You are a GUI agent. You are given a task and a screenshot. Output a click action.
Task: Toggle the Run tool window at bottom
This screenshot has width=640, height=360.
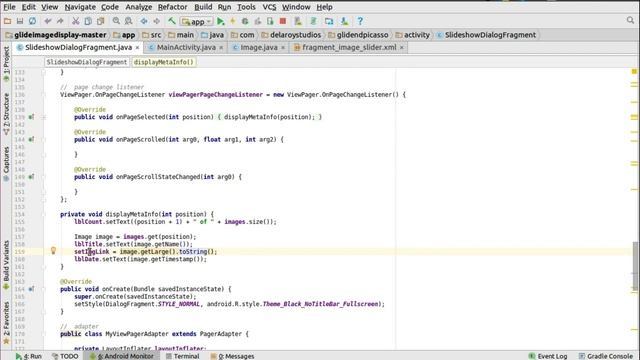[x=29, y=356]
